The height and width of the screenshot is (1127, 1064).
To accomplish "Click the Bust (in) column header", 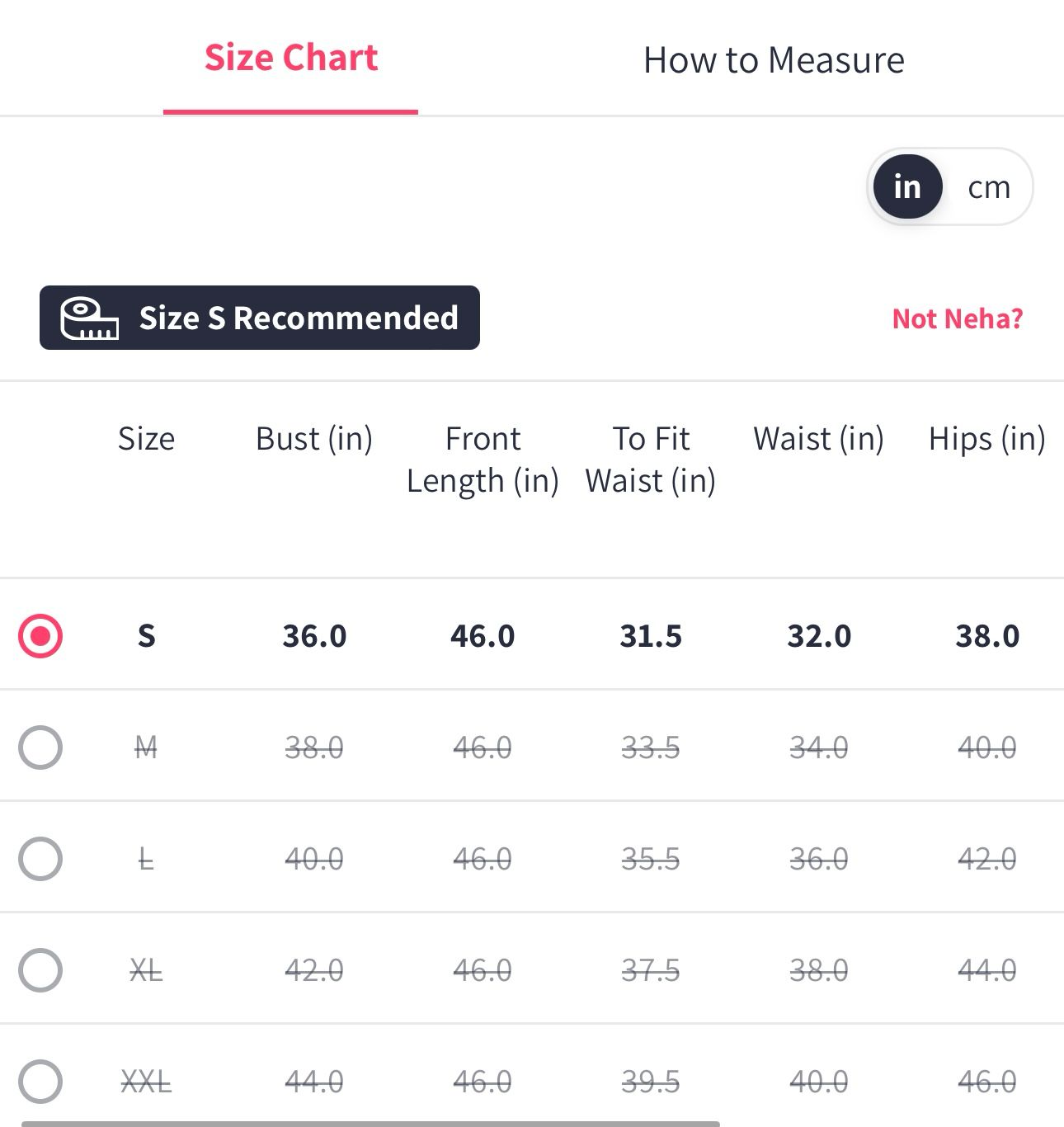I will pyautogui.click(x=314, y=439).
